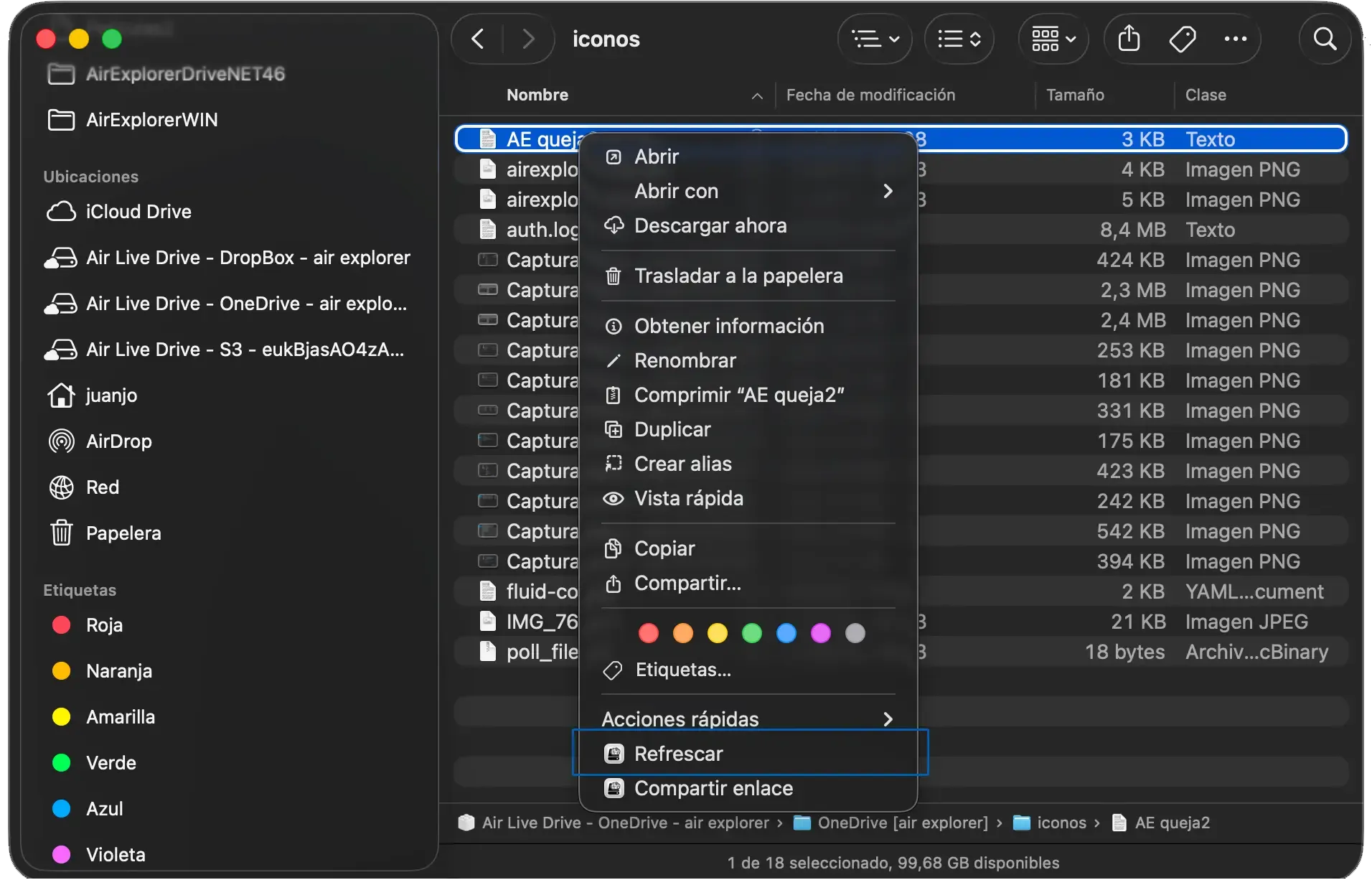Select the 21 KB Imagen JPEG file row

(x=901, y=622)
